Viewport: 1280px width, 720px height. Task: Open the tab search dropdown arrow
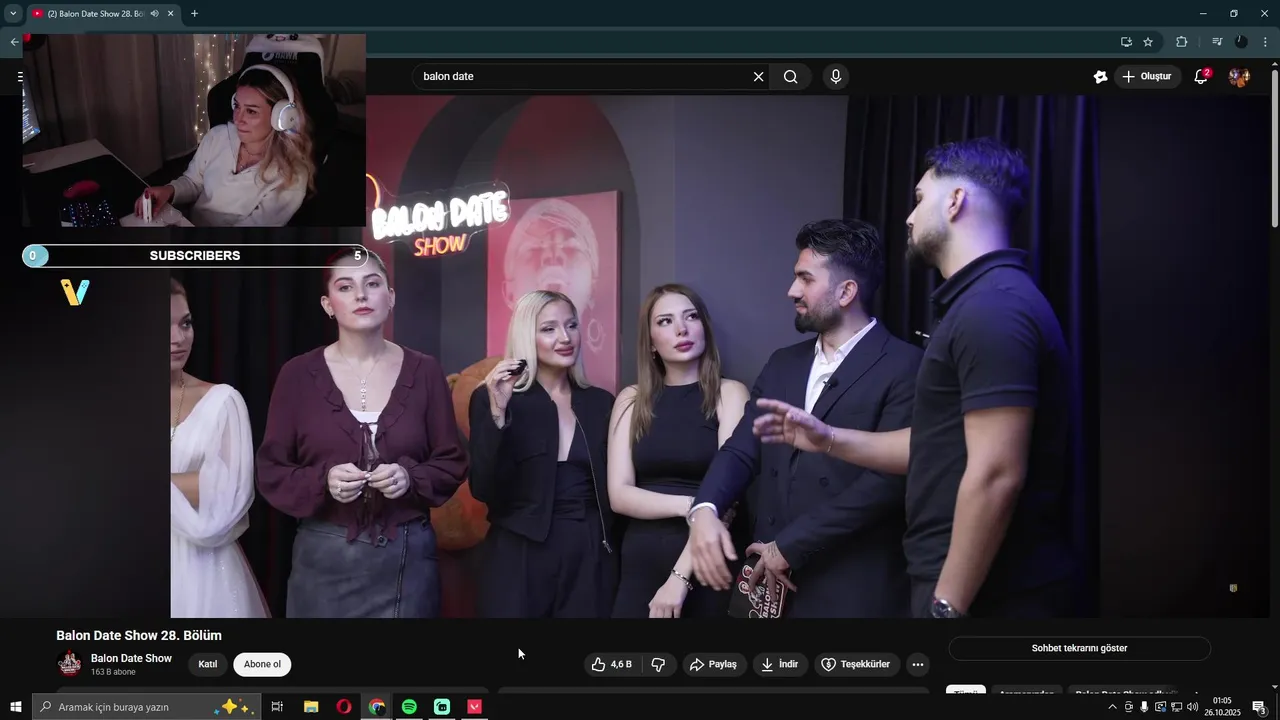(x=13, y=14)
